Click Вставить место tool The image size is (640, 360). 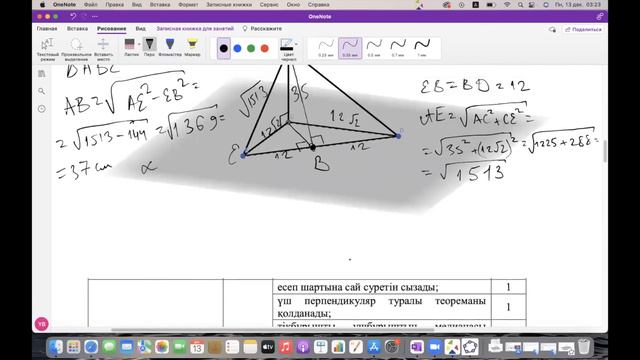click(x=103, y=49)
